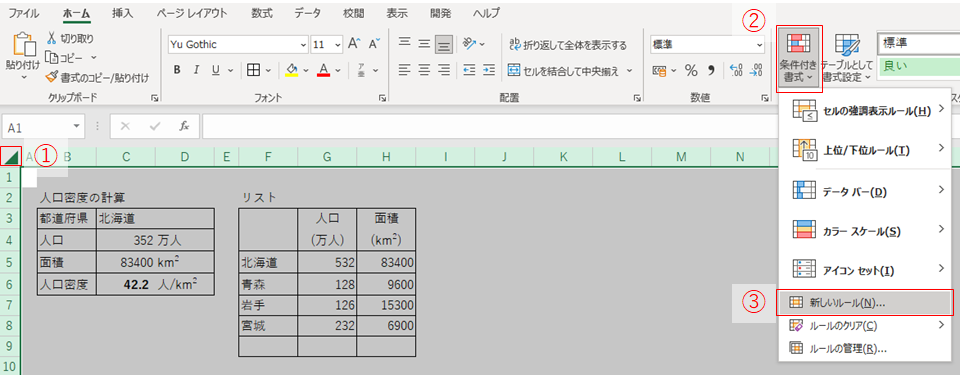Switch to the 表示 tab

click(x=397, y=13)
